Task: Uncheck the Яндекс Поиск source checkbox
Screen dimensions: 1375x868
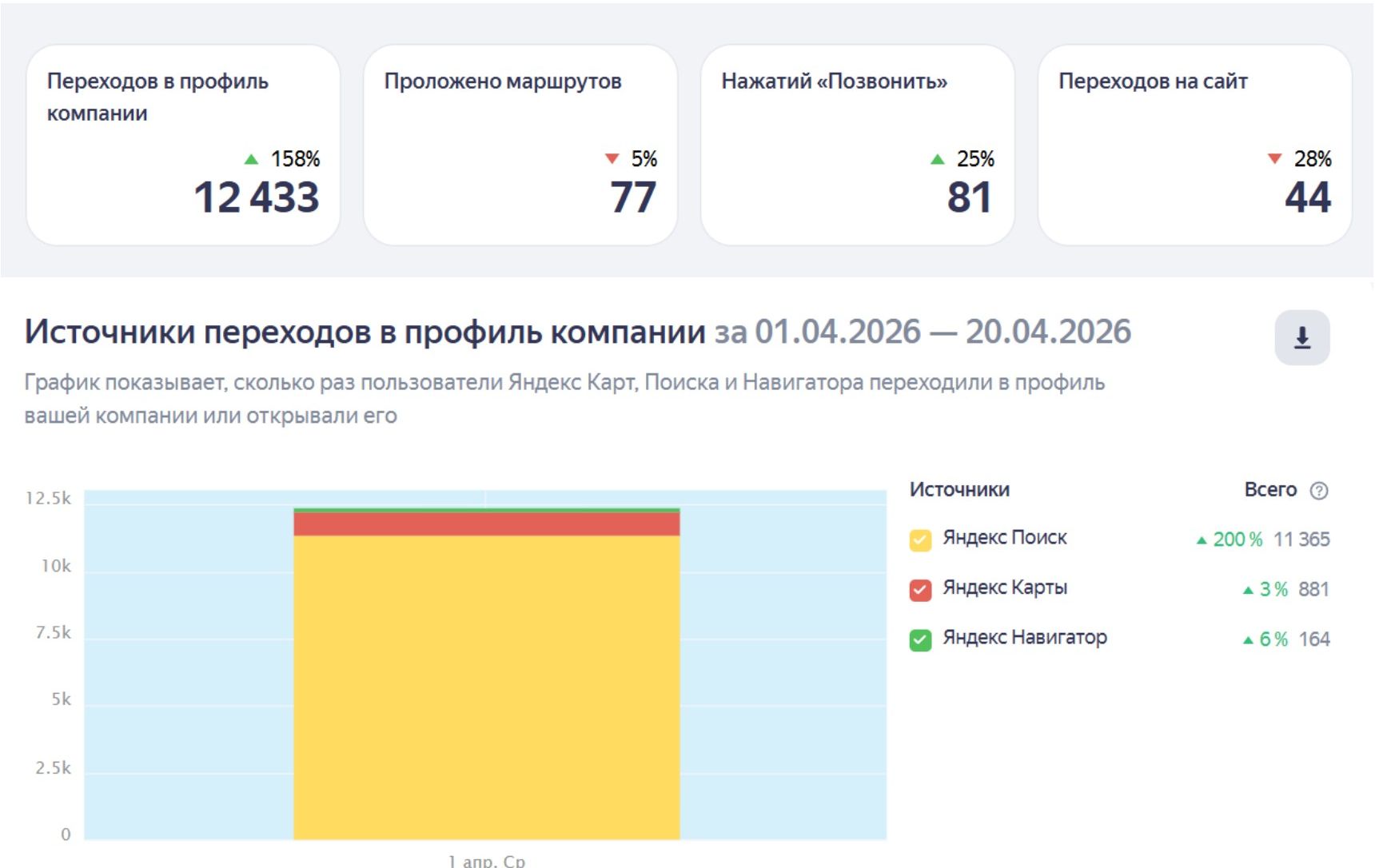Action: [920, 541]
